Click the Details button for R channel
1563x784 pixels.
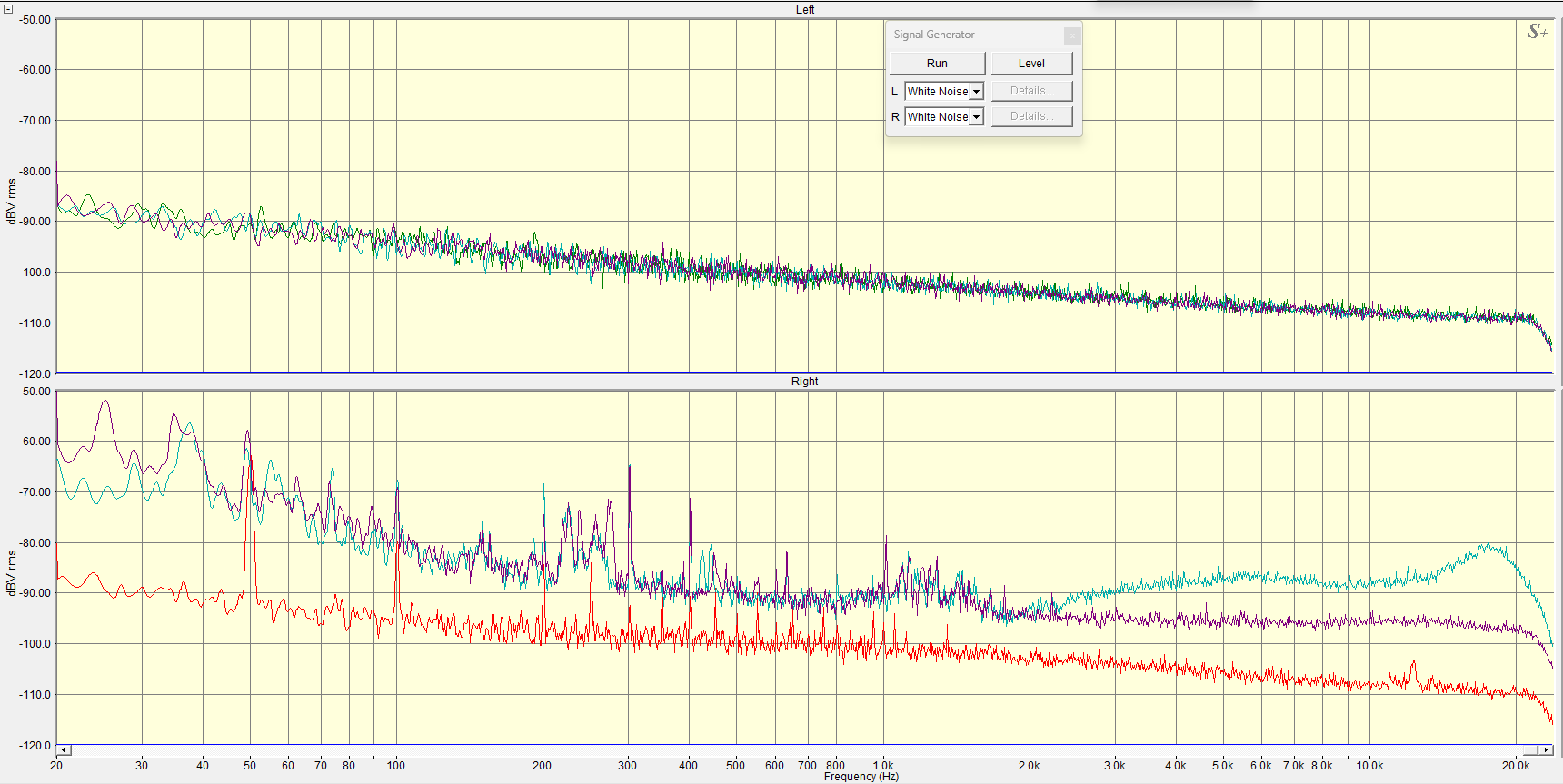pyautogui.click(x=1031, y=116)
